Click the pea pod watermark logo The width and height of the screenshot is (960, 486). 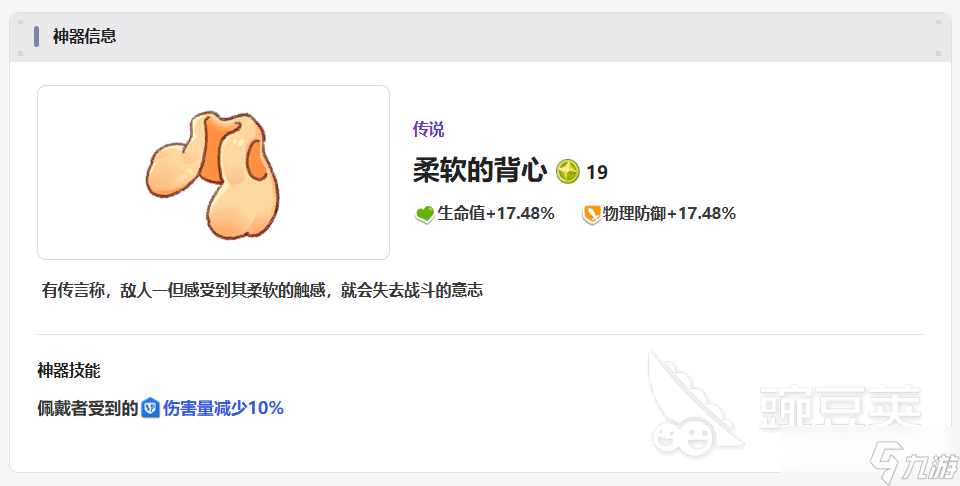693,404
